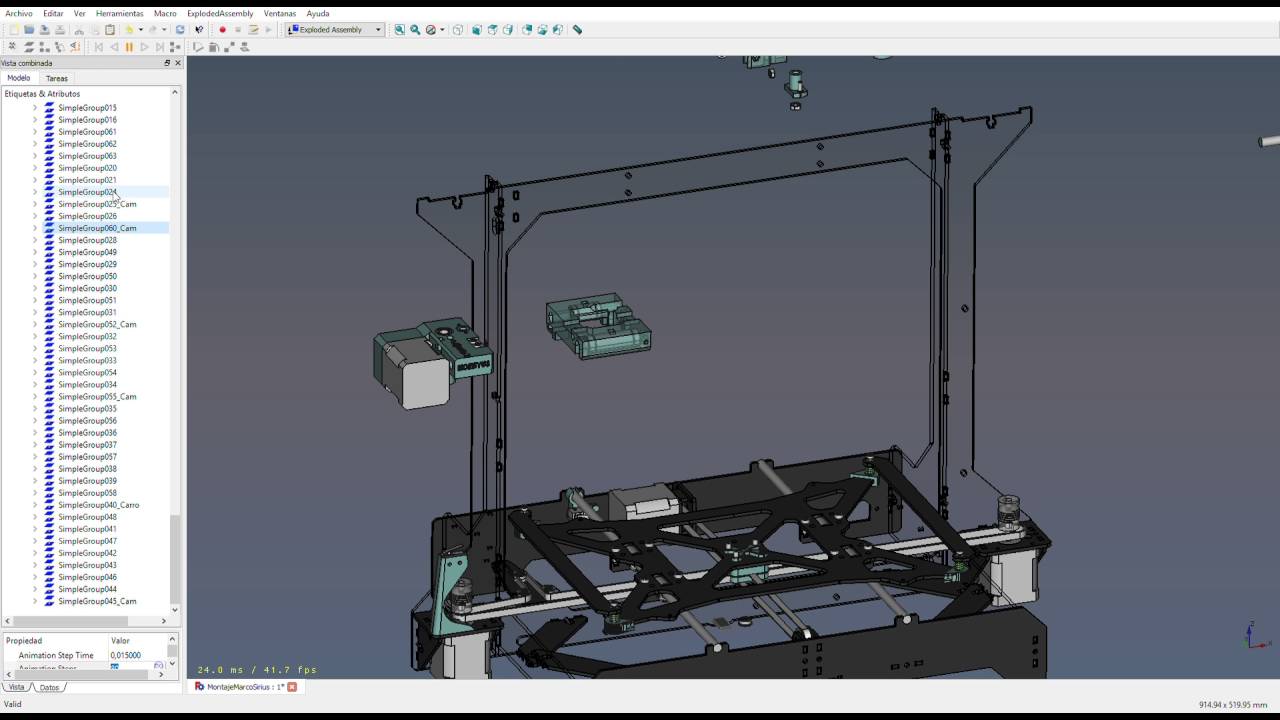Click the What's This help icon
The width and height of the screenshot is (1280, 720).
pos(199,30)
